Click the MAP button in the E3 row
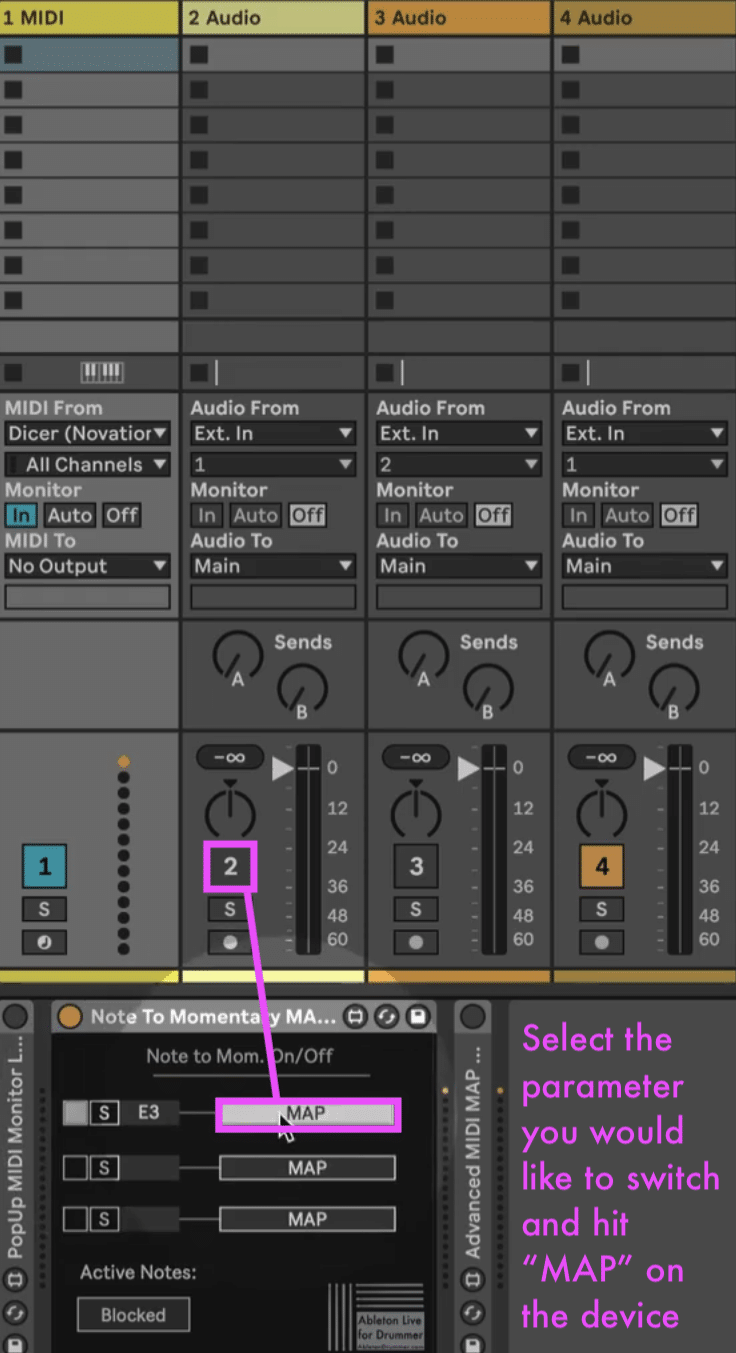 tap(307, 1113)
